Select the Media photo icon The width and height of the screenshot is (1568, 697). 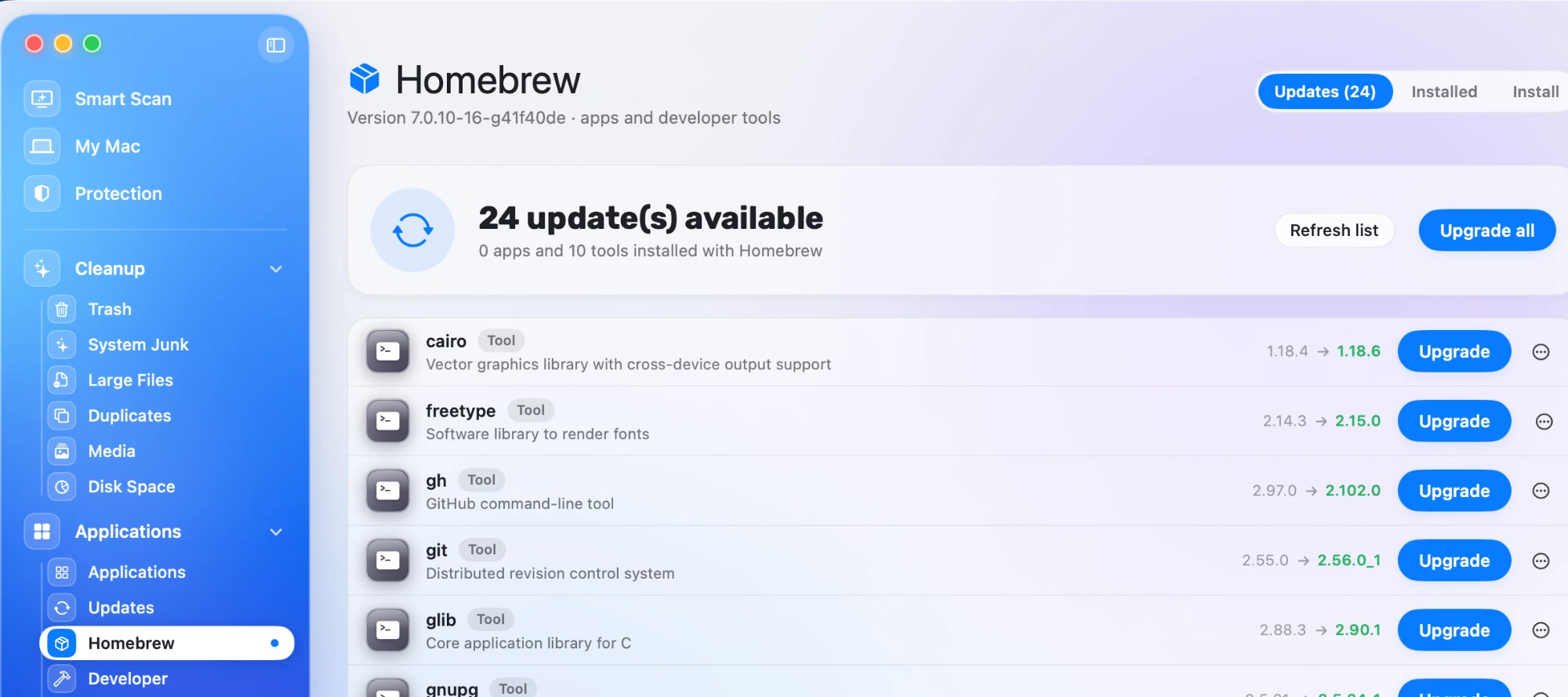(62, 452)
